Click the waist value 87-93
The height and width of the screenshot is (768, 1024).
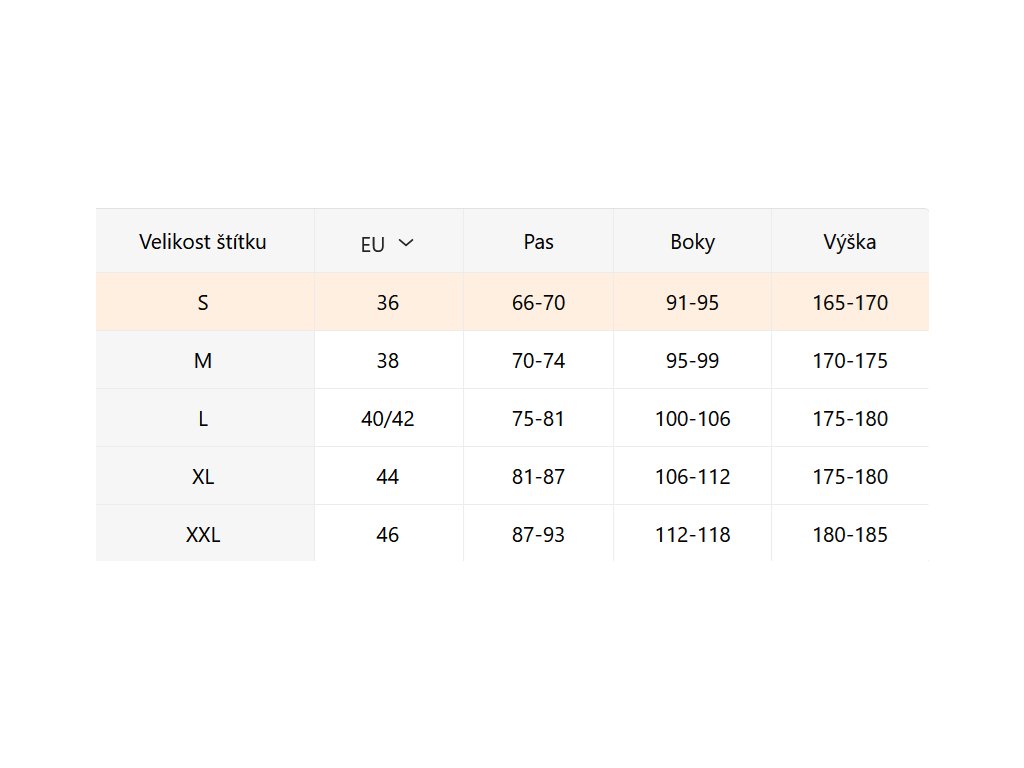point(538,535)
